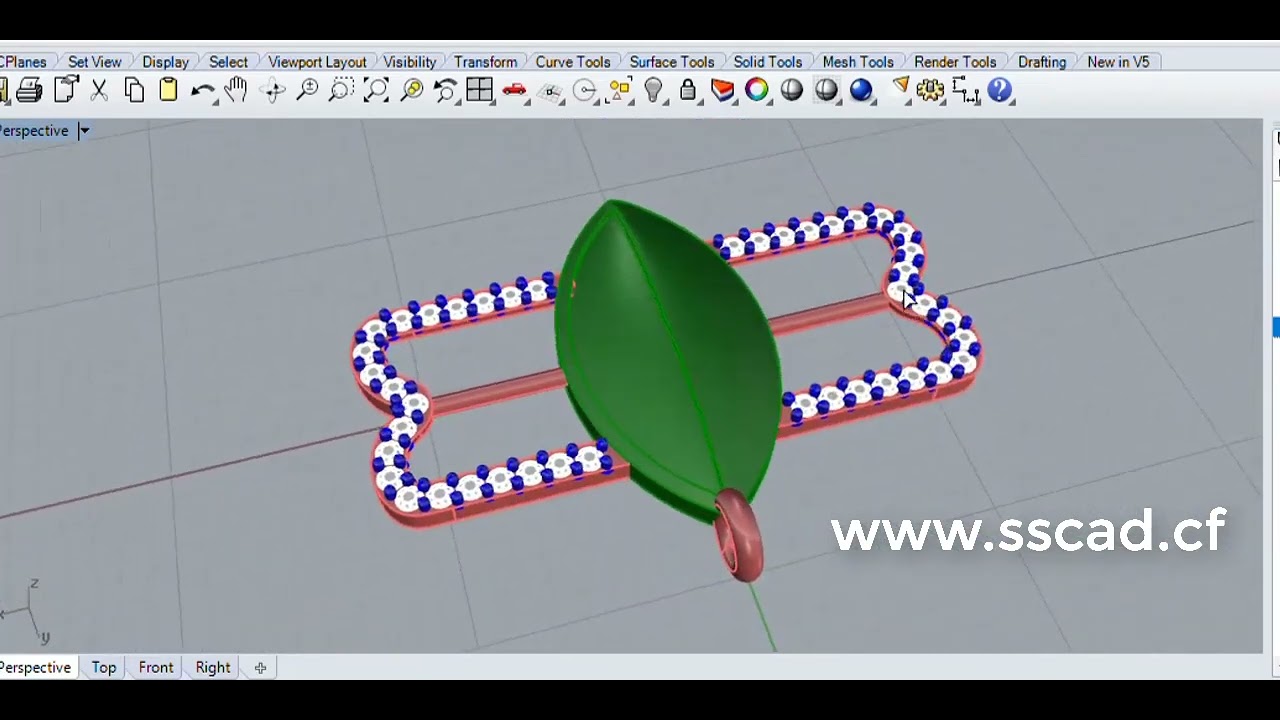Open the Select toolbar tab
The image size is (1280, 720).
pos(228,62)
